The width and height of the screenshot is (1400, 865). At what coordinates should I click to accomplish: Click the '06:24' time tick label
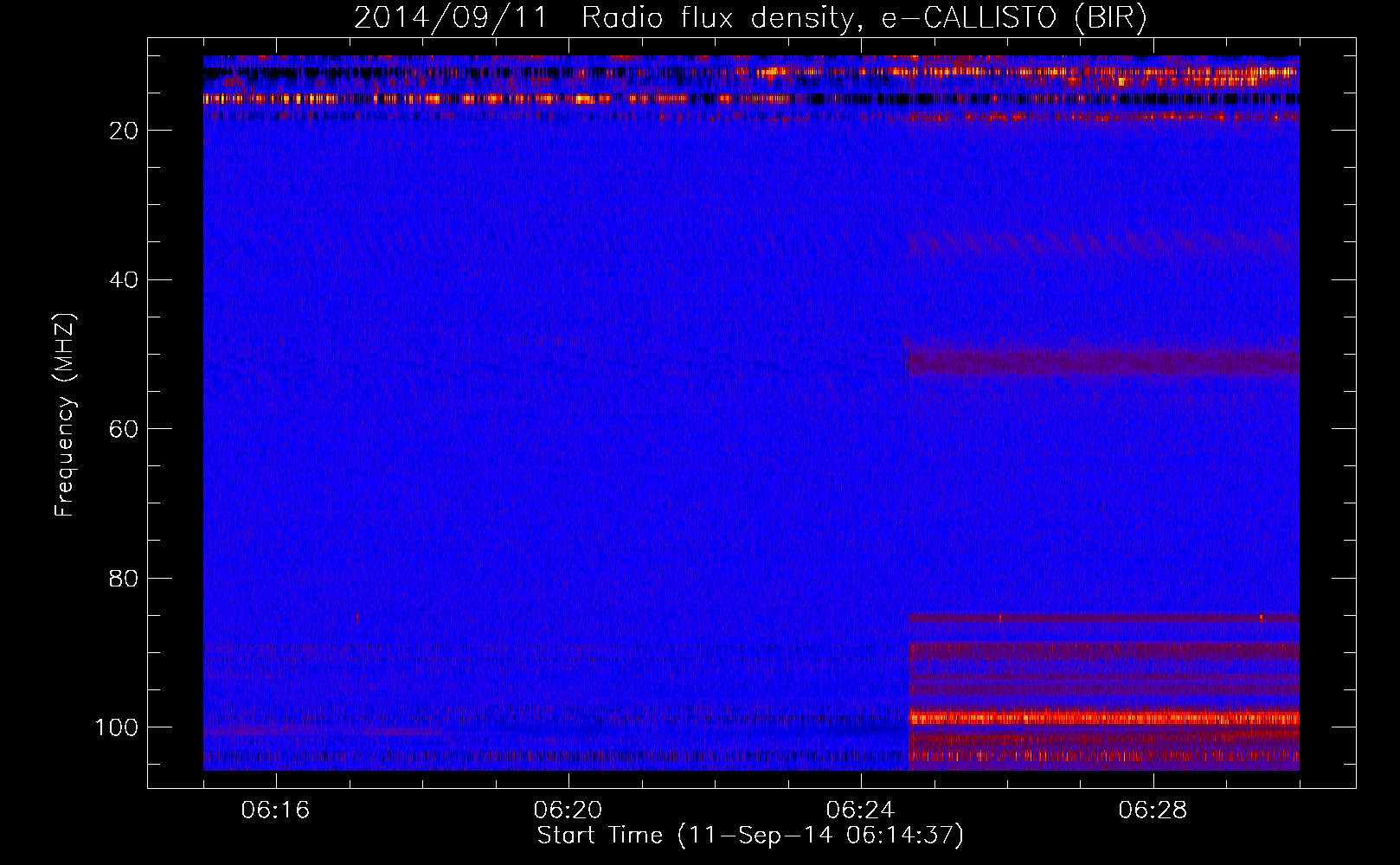(860, 811)
